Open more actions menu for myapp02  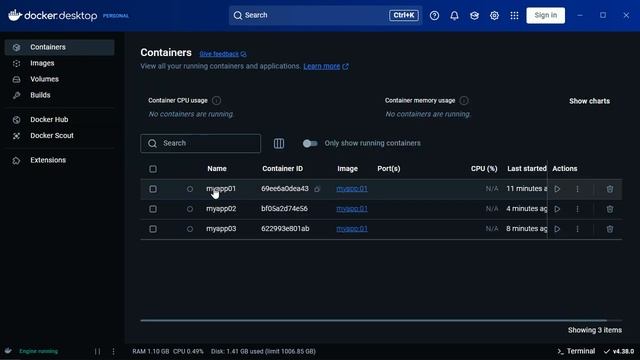tap(577, 209)
